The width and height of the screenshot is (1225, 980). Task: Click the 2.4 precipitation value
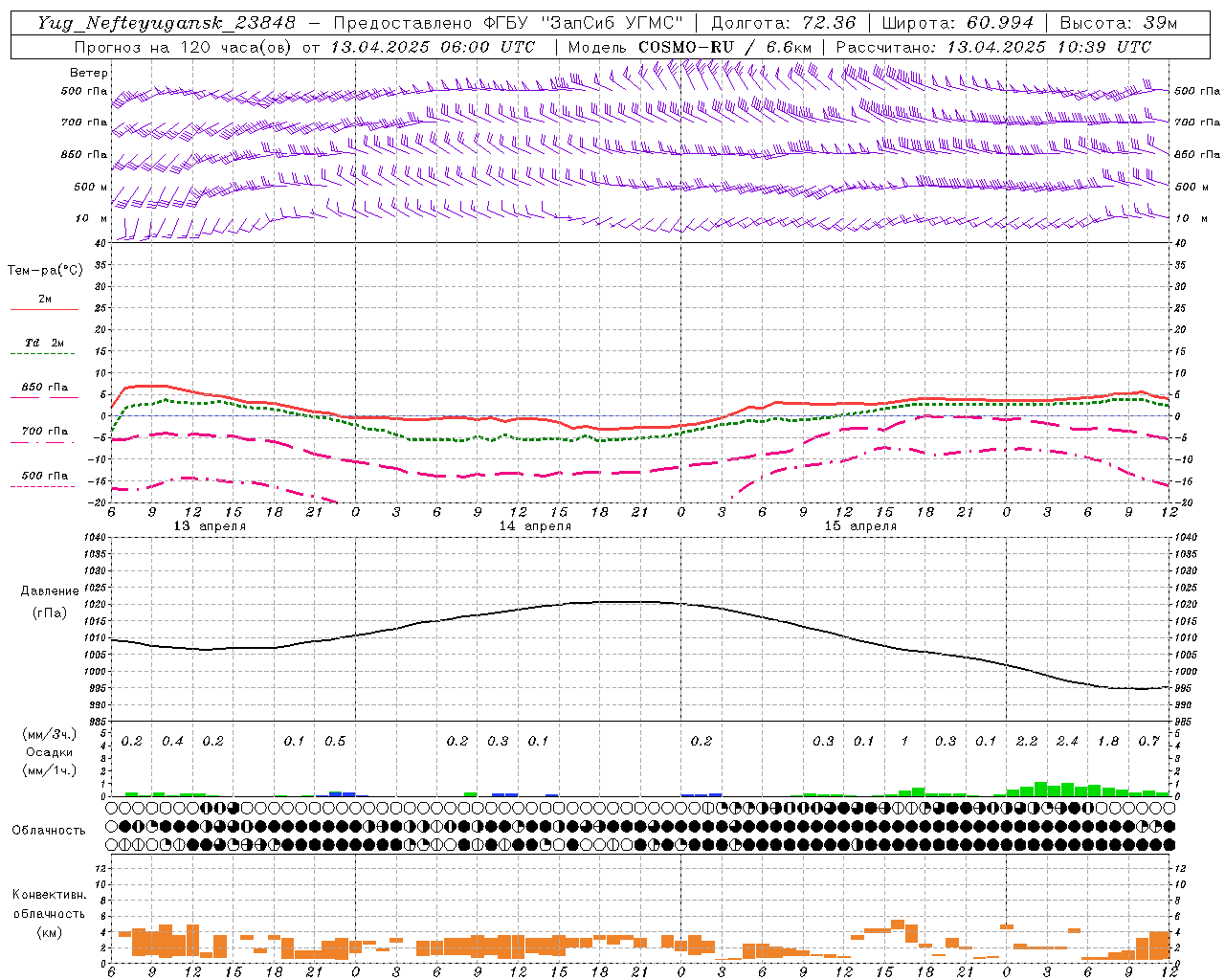point(1067,741)
